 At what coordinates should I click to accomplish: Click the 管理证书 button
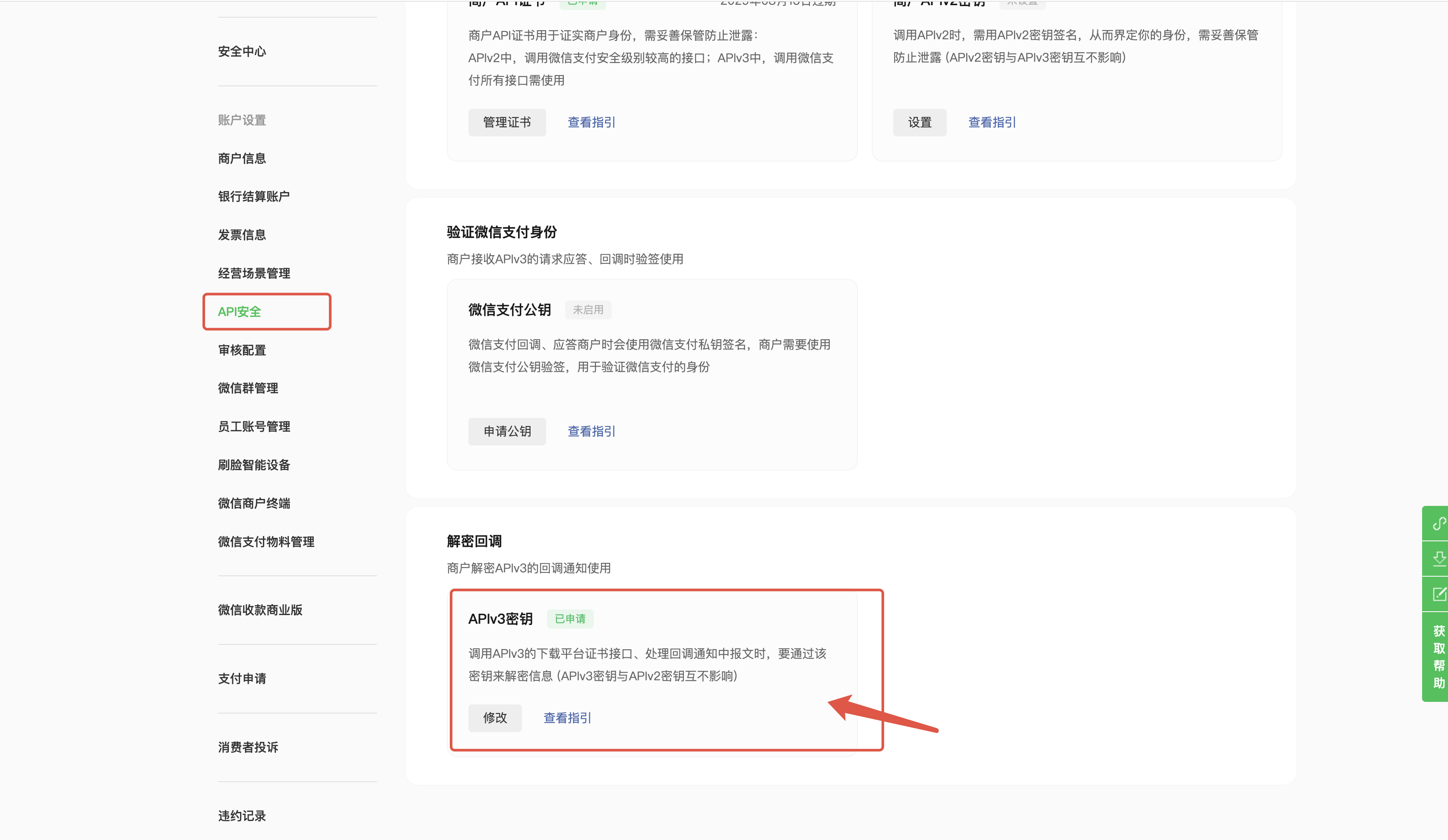507,123
